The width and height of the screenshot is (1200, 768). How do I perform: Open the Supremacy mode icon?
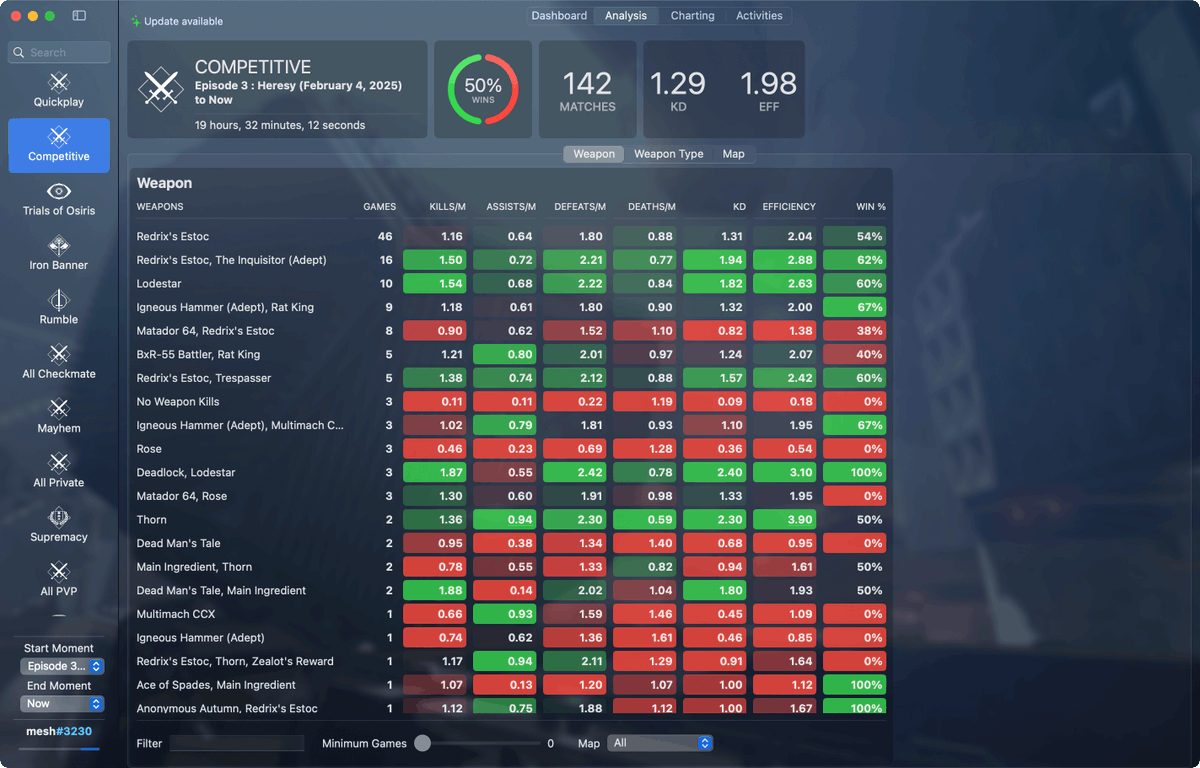tap(59, 517)
